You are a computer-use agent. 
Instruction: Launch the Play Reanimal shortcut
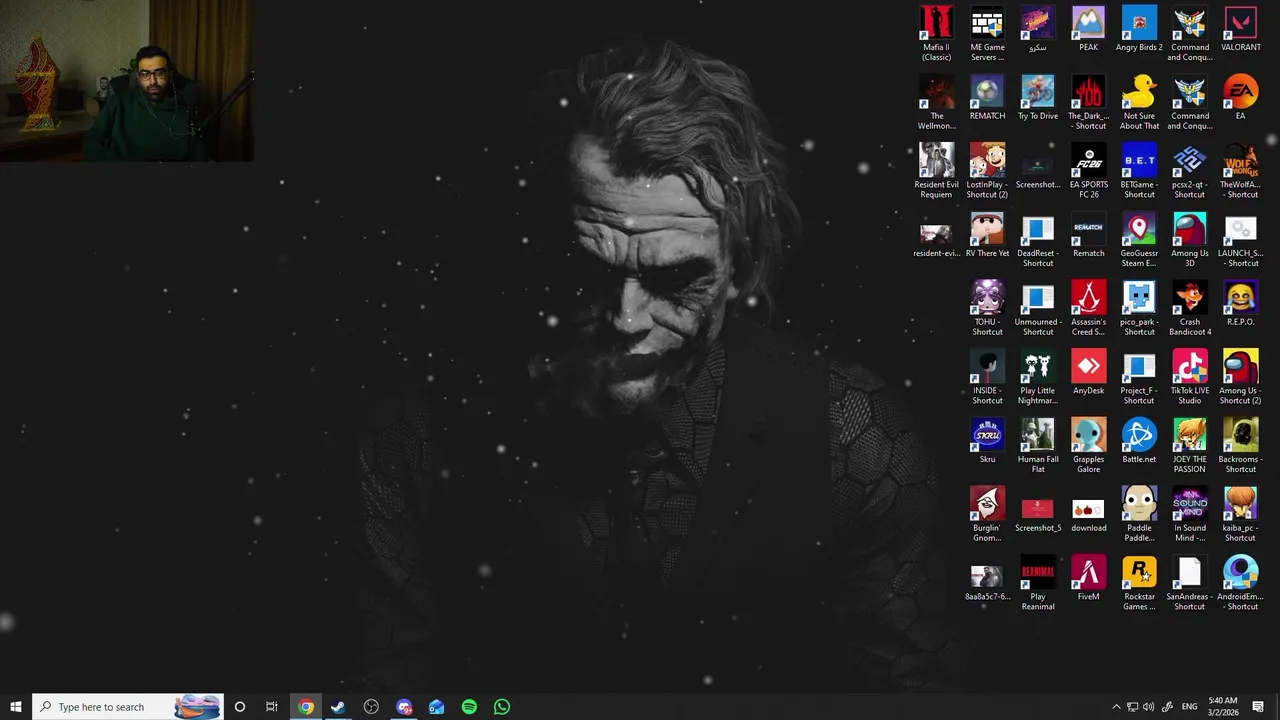pyautogui.click(x=1037, y=583)
